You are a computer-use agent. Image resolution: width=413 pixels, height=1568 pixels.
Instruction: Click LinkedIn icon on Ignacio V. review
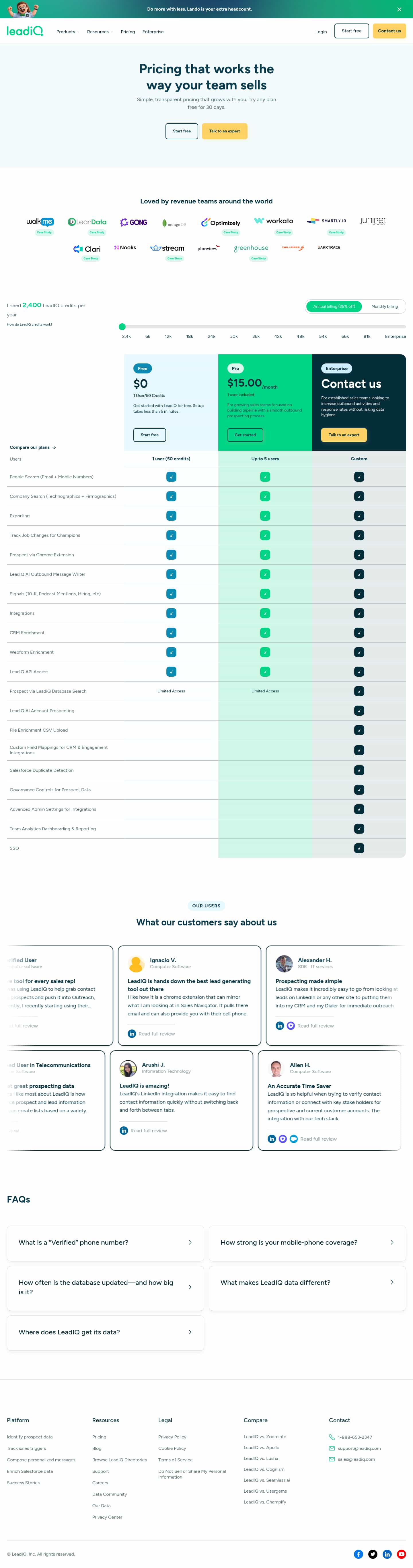132,1033
